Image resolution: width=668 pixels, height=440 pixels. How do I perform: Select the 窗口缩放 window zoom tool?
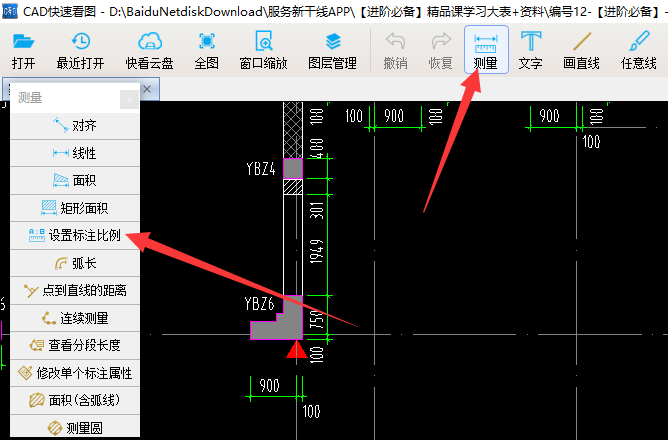tap(263, 50)
